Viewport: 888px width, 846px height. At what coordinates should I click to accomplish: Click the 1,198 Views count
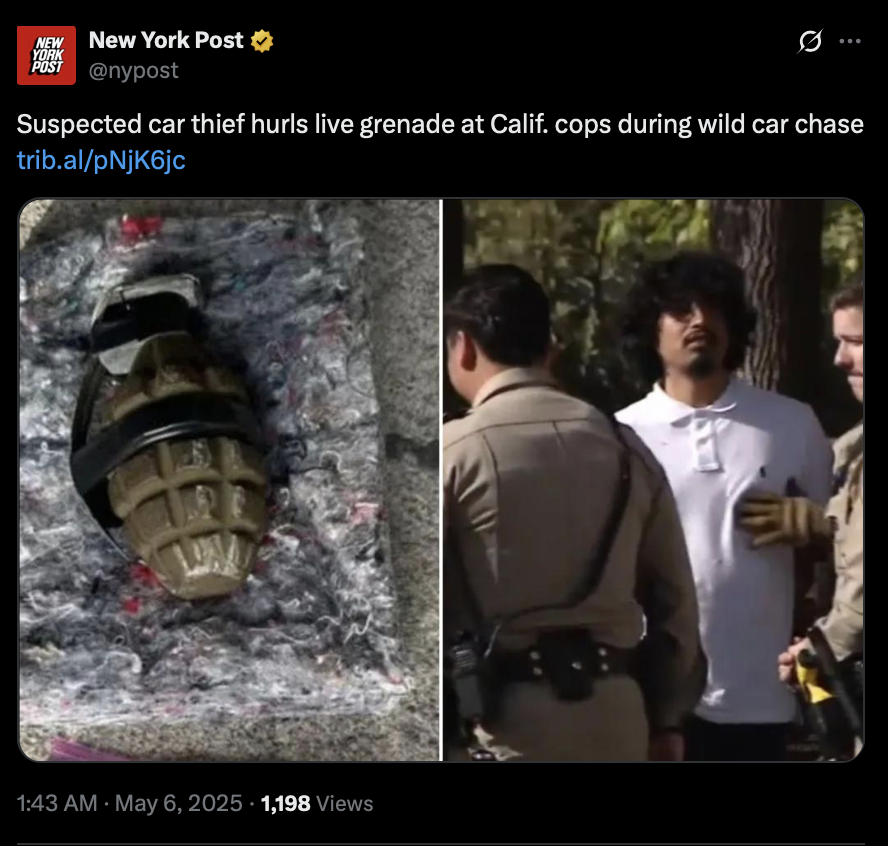pyautogui.click(x=317, y=803)
